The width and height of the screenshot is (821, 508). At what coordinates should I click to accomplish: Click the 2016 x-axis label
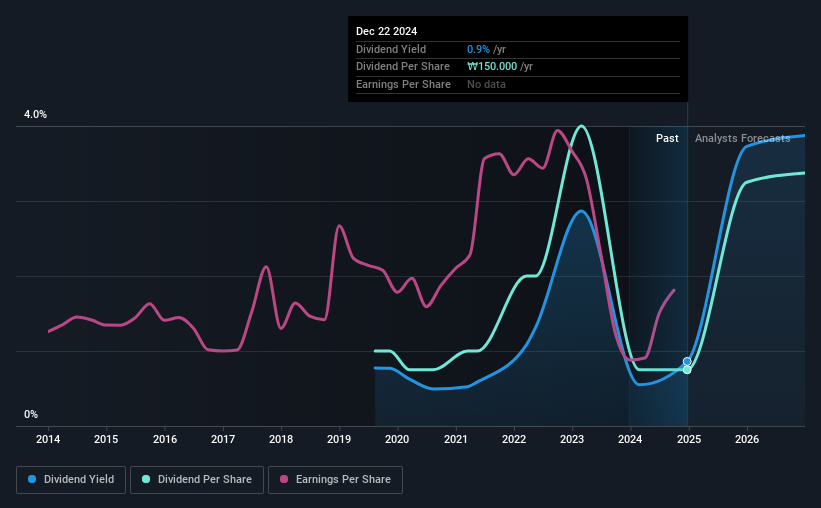165,439
